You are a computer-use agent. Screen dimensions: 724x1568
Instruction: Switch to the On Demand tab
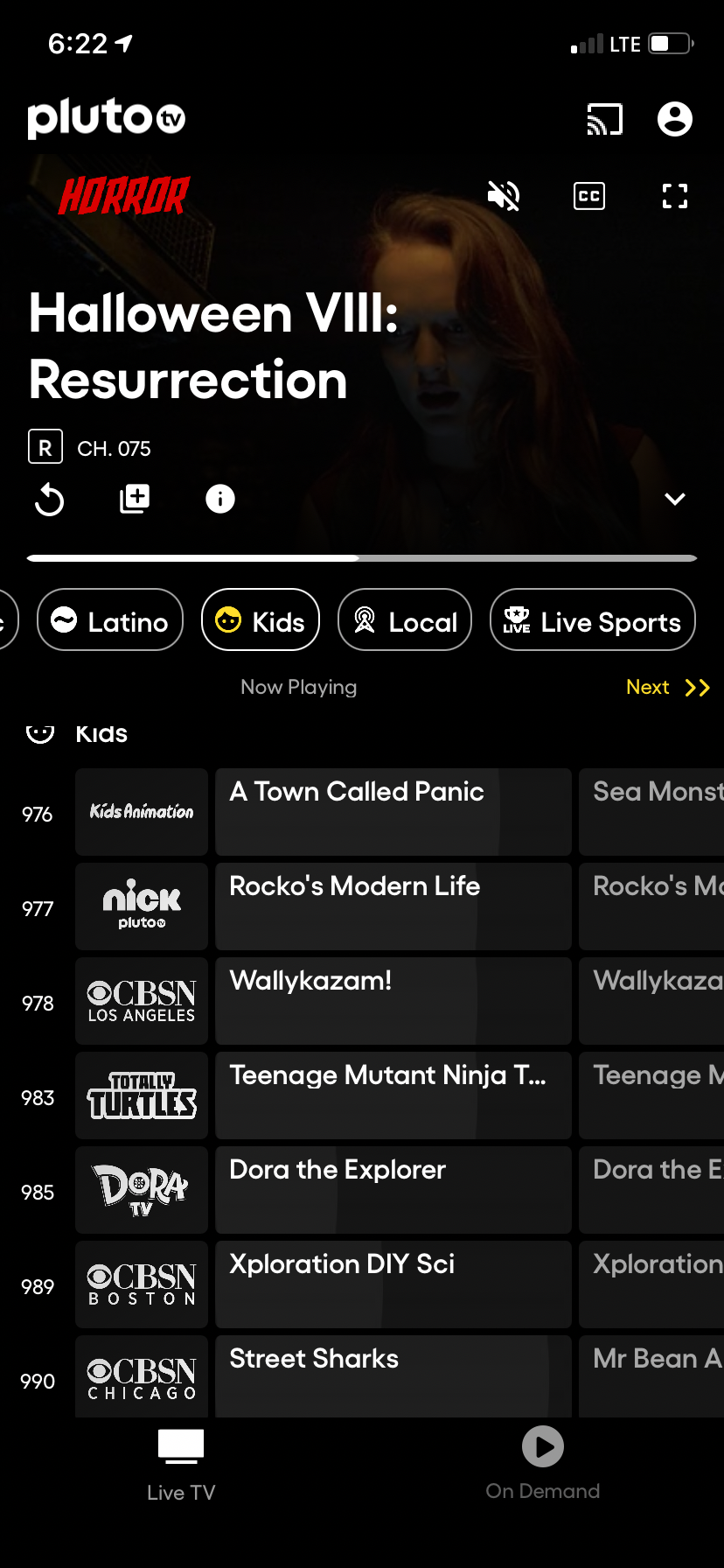tap(542, 1461)
